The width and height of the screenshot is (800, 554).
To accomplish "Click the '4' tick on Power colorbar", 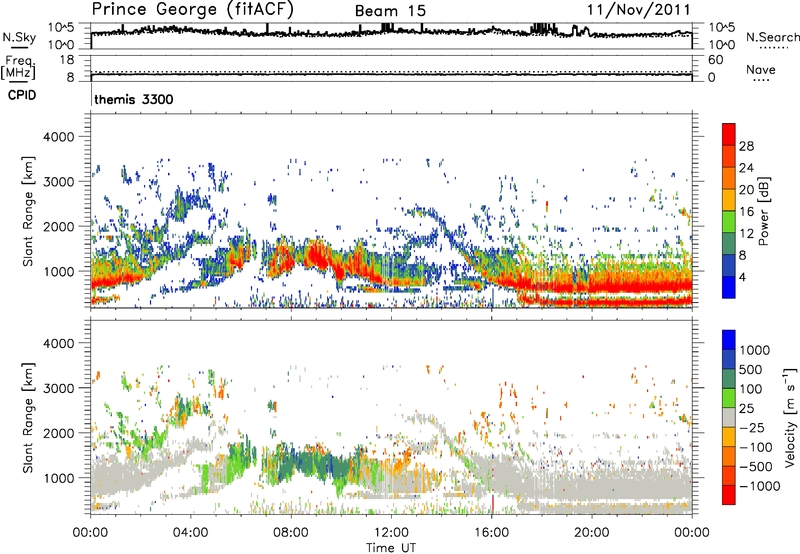I will pos(742,278).
